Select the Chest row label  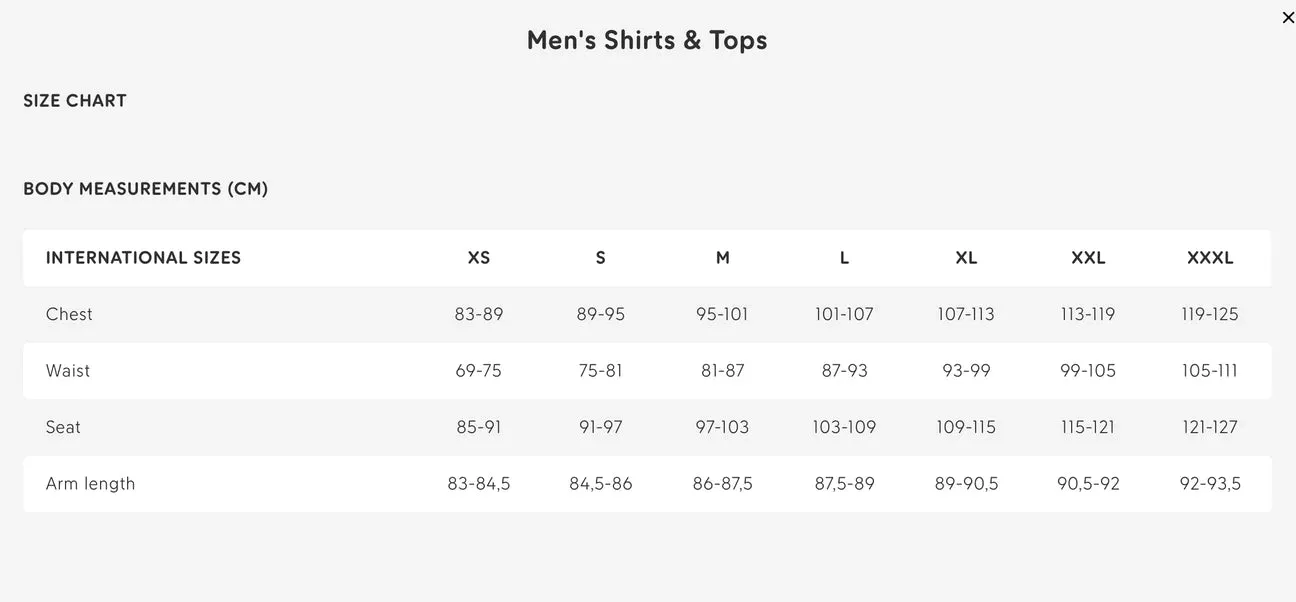[x=69, y=314]
